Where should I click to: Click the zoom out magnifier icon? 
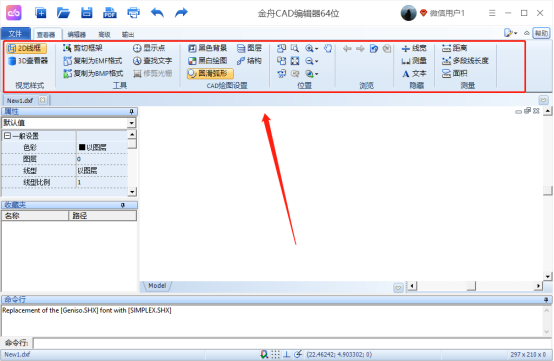[309, 61]
